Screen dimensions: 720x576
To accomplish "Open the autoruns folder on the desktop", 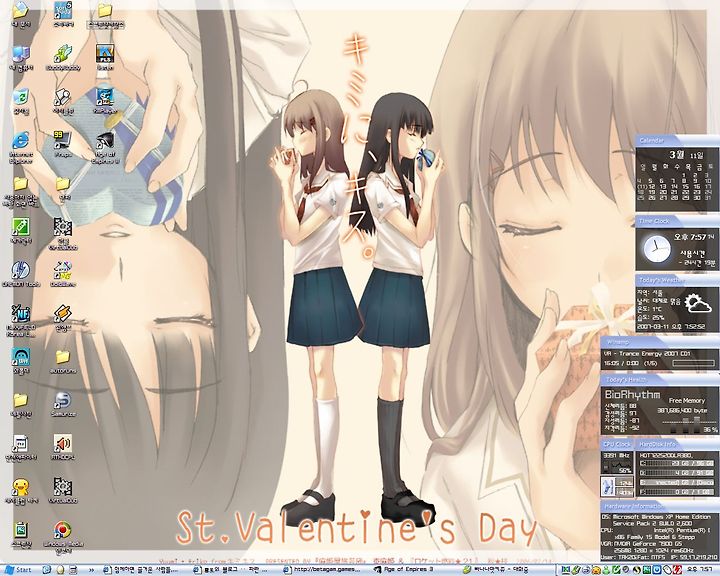I will click(62, 360).
